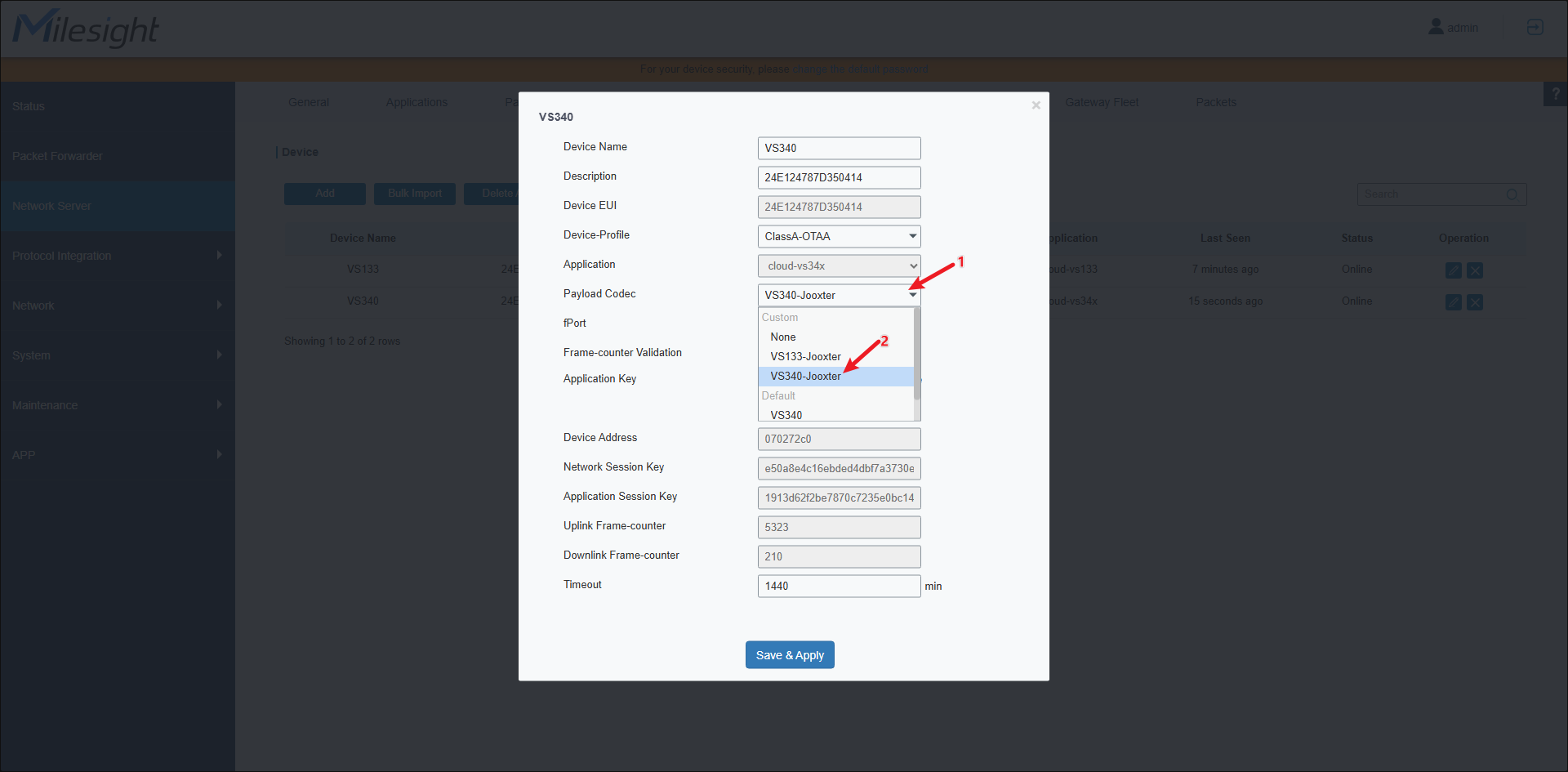
Task: Choose default VS340 codec option
Action: pos(836,414)
